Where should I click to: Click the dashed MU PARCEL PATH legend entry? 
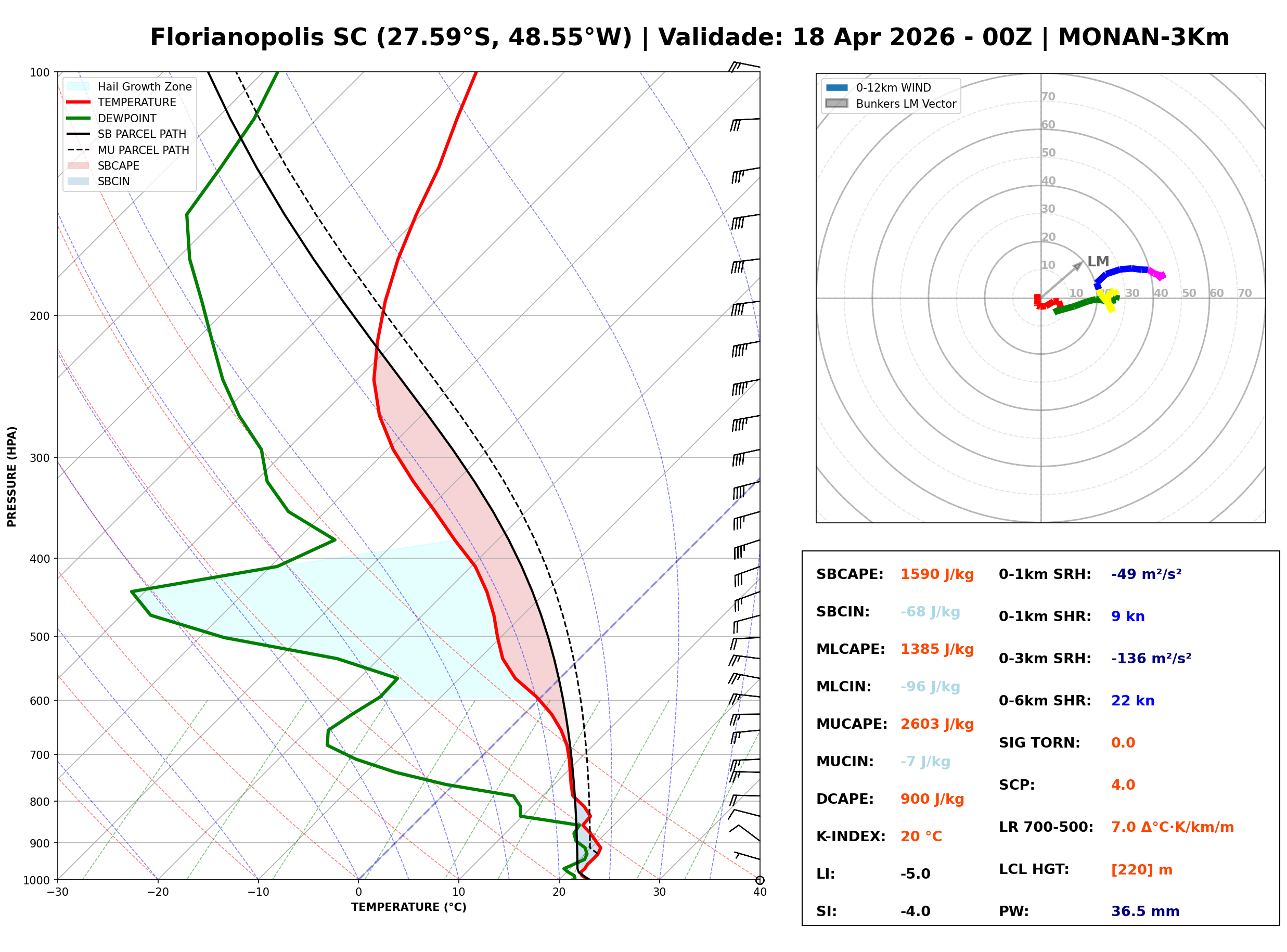pyautogui.click(x=79, y=150)
